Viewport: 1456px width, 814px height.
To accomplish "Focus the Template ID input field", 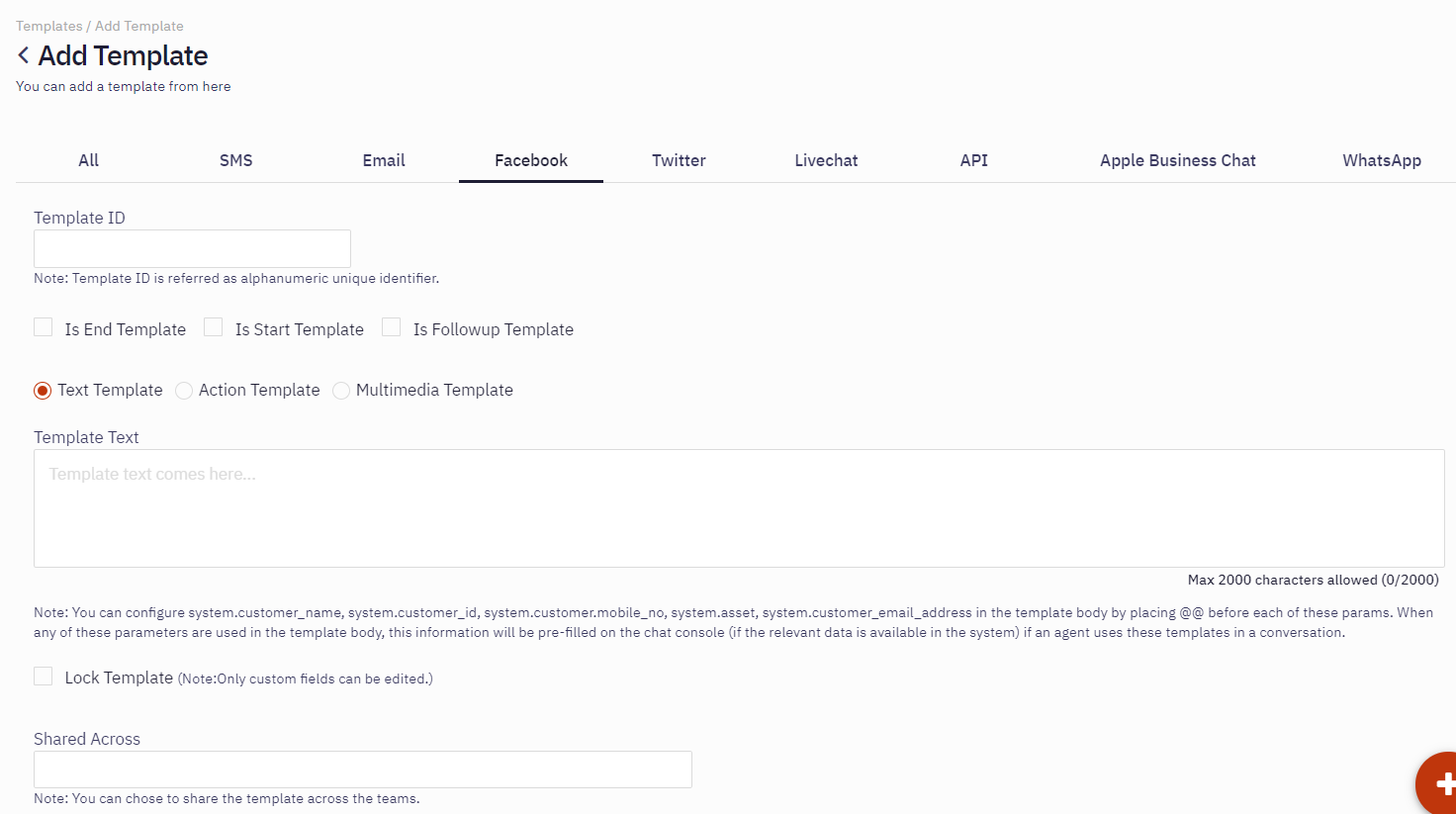I will point(192,248).
